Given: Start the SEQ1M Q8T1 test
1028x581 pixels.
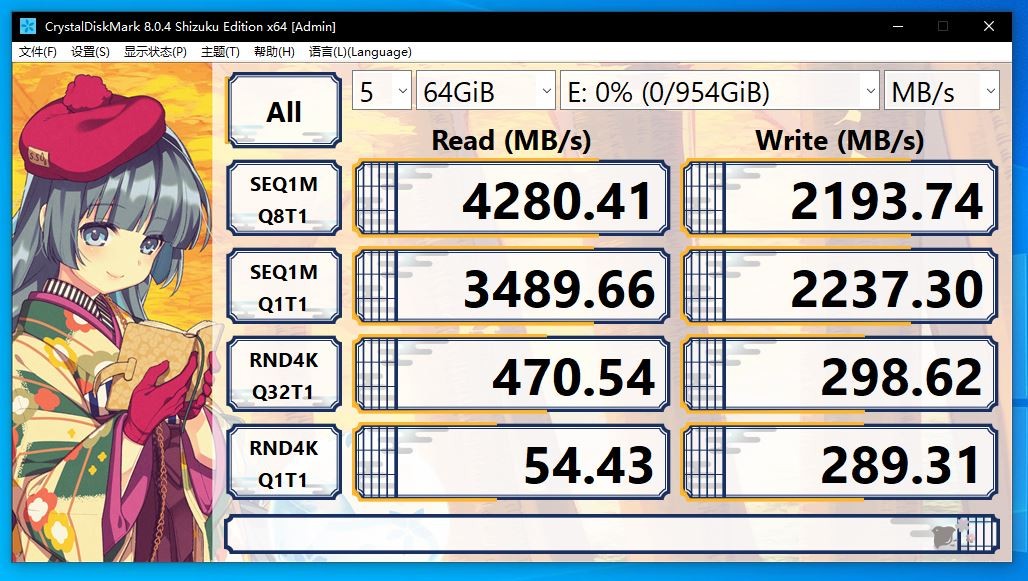Looking at the screenshot, I should (284, 199).
